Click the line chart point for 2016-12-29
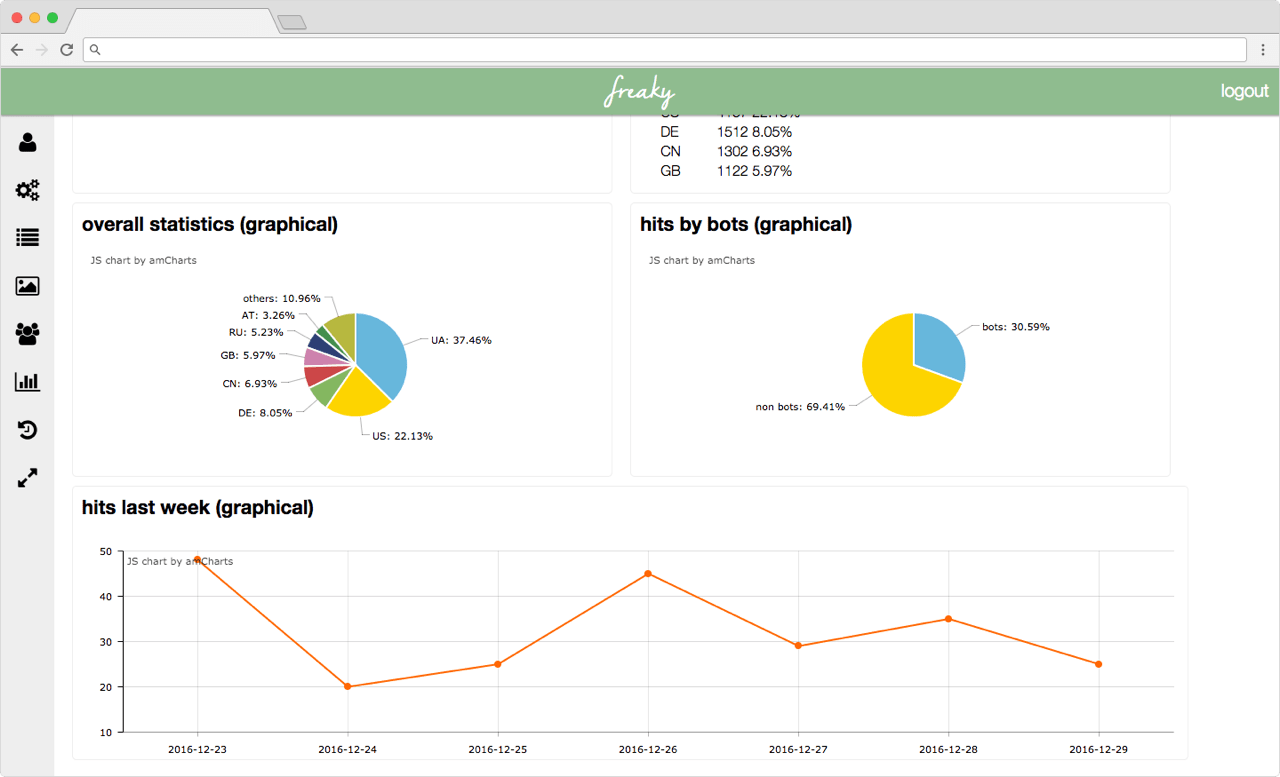 [1098, 664]
